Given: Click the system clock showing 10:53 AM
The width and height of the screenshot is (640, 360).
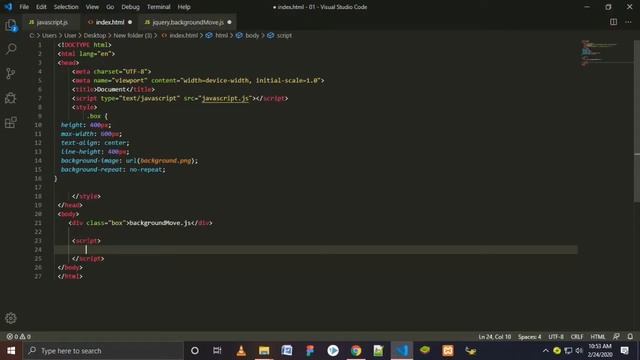Looking at the screenshot, I should coord(600,346).
